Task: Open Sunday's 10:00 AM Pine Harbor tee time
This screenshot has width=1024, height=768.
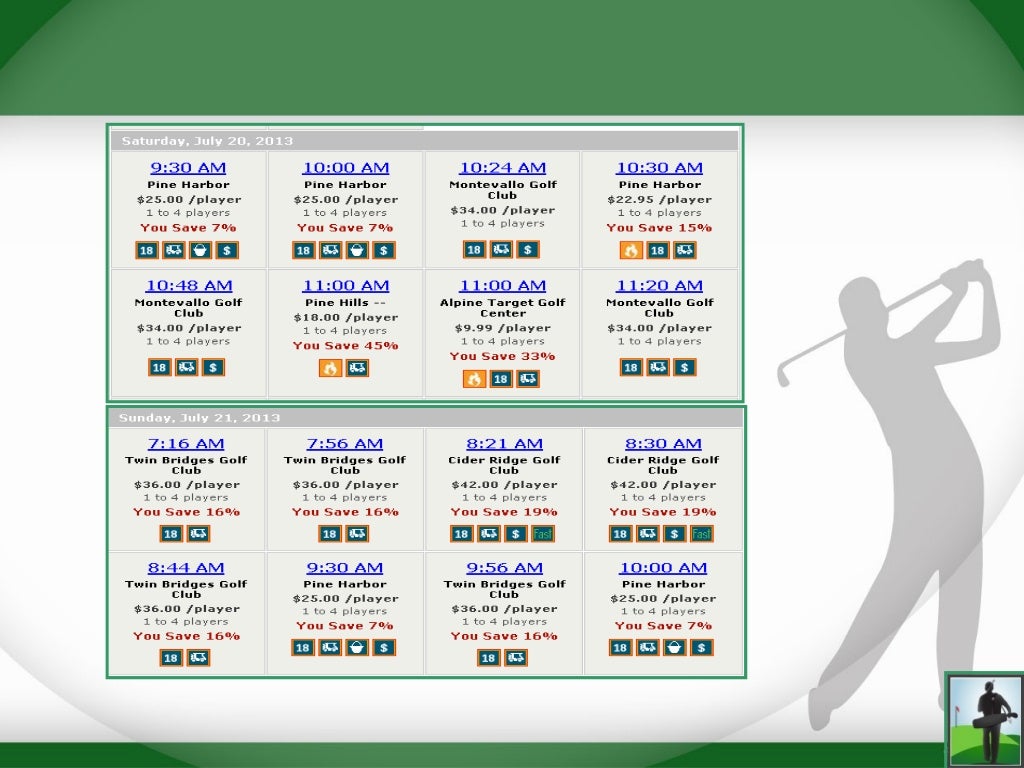Action: (663, 568)
